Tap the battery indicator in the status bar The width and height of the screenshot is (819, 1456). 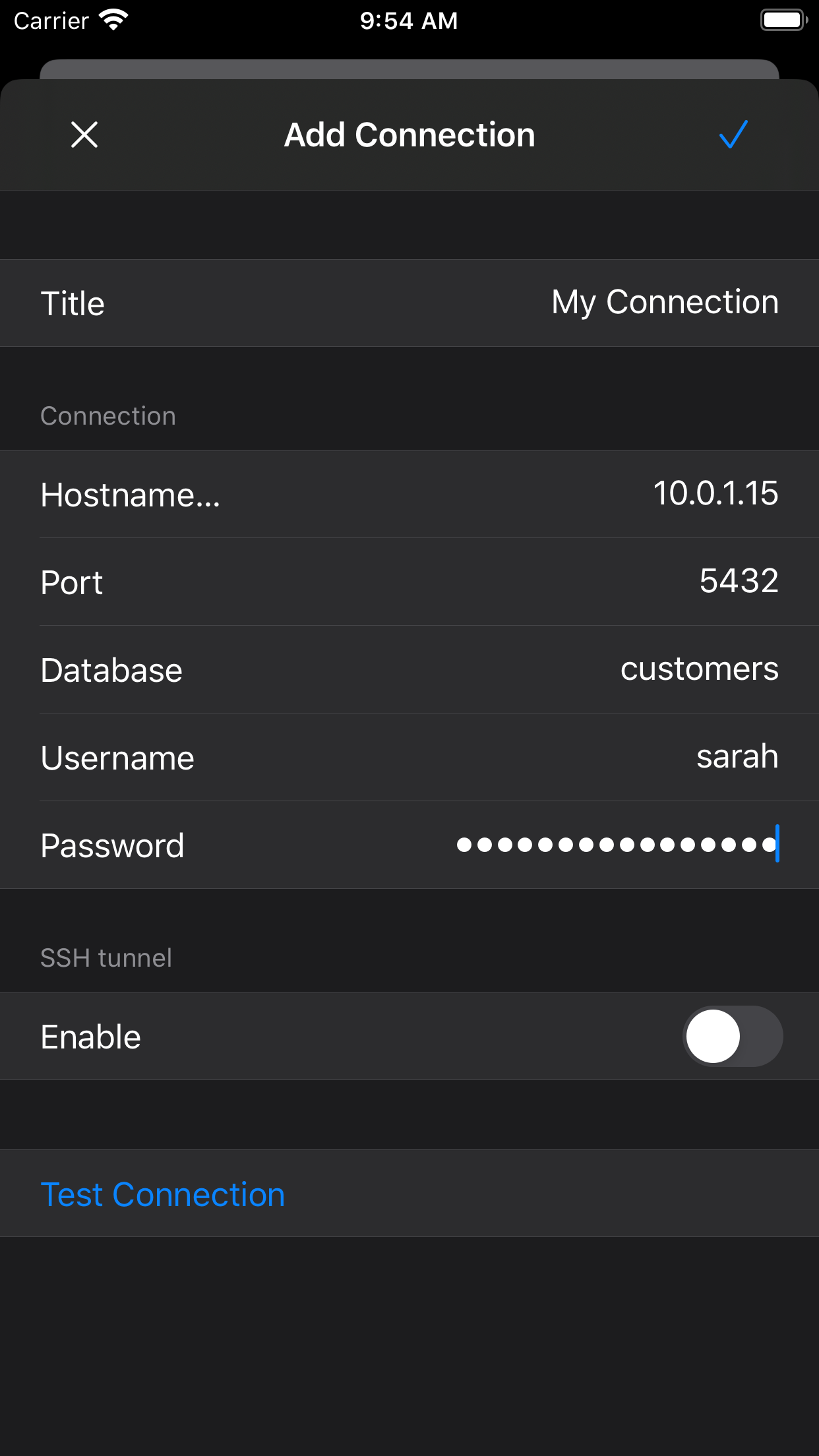click(782, 20)
